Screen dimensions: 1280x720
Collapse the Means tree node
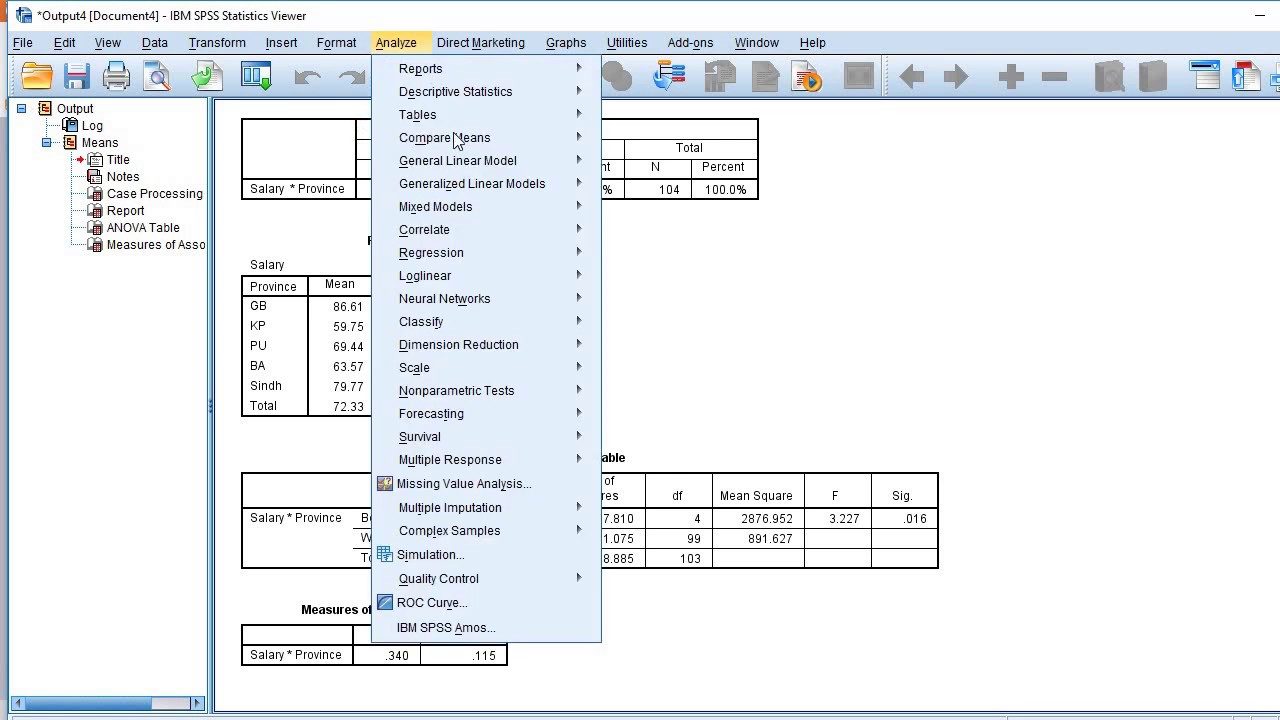coord(46,142)
